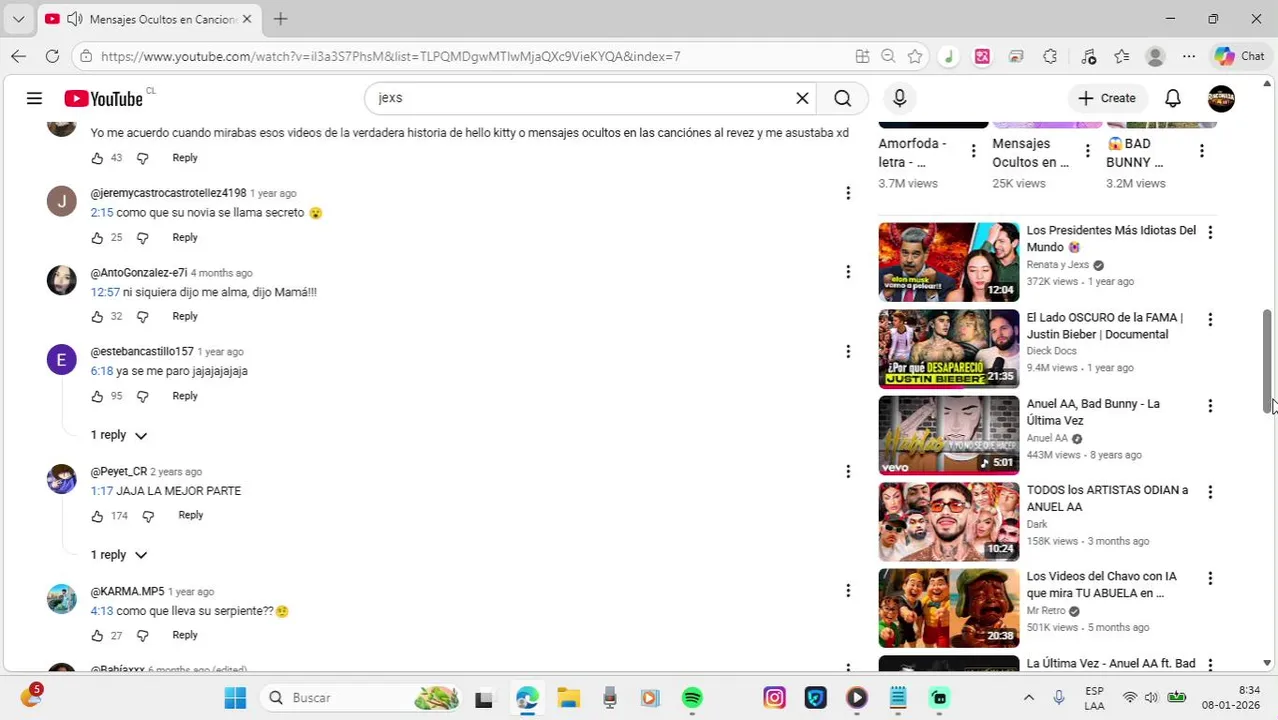Like the @Peyet_CR comment

pyautogui.click(x=97, y=516)
